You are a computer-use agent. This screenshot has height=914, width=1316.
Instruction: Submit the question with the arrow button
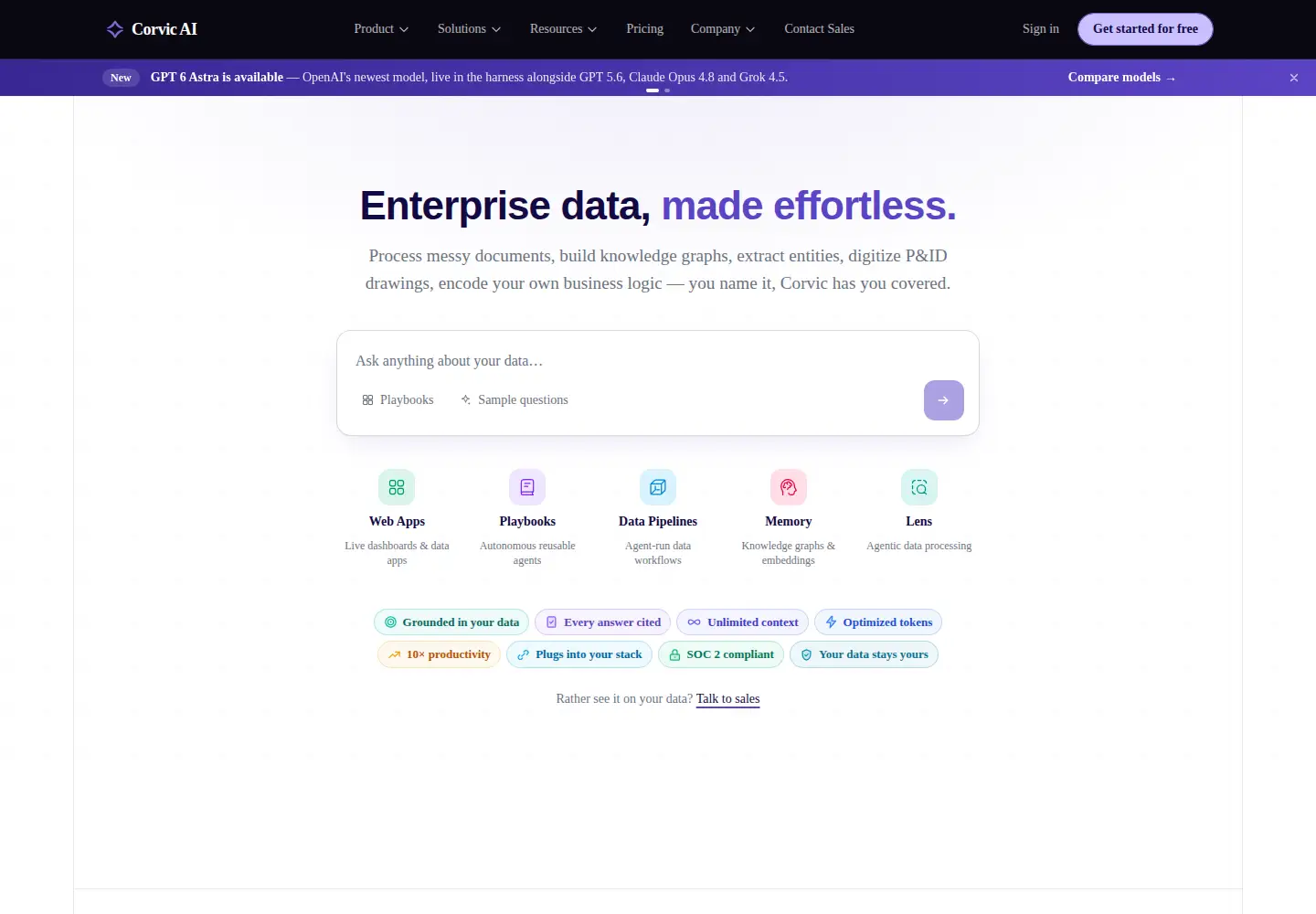[x=944, y=400]
